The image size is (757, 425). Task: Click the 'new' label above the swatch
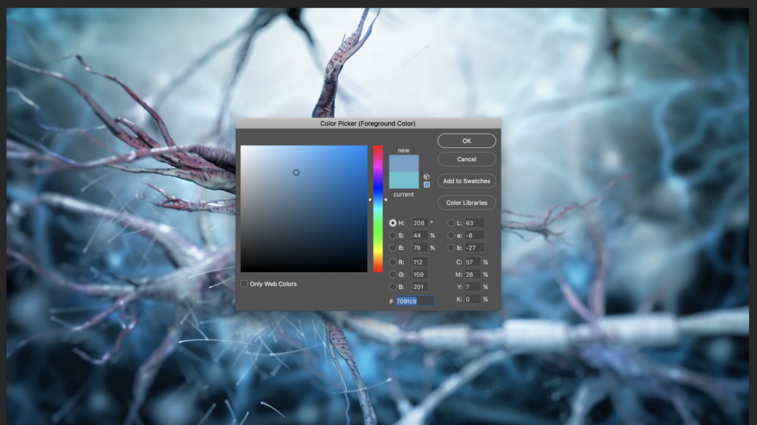[404, 151]
